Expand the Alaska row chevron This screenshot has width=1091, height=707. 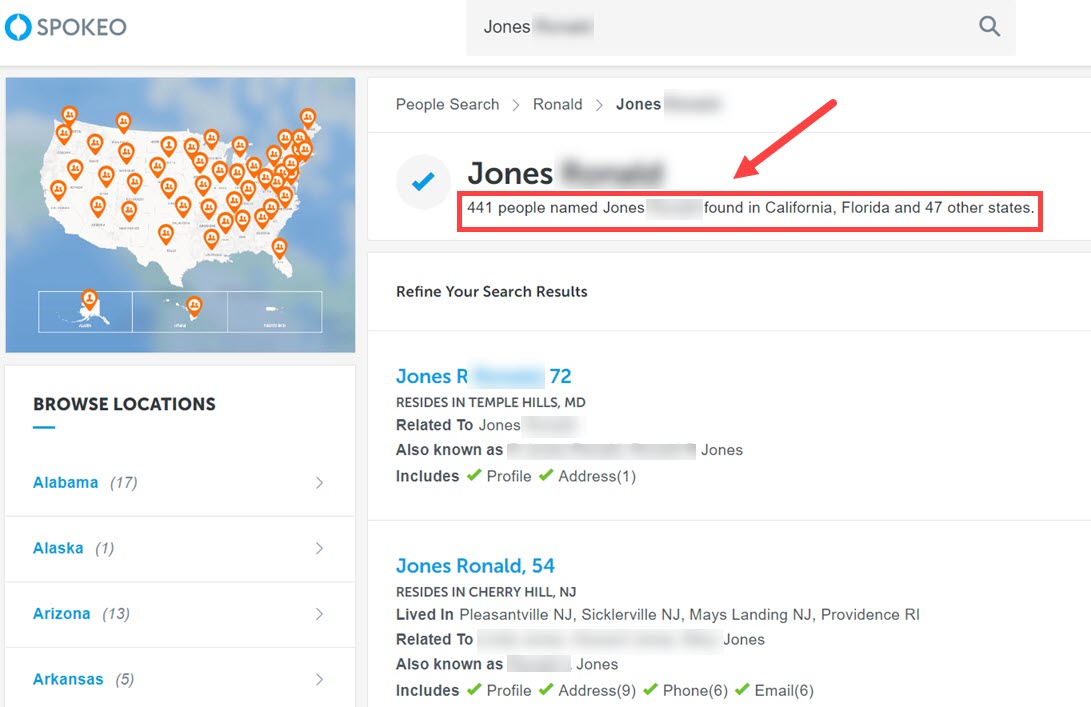coord(319,548)
